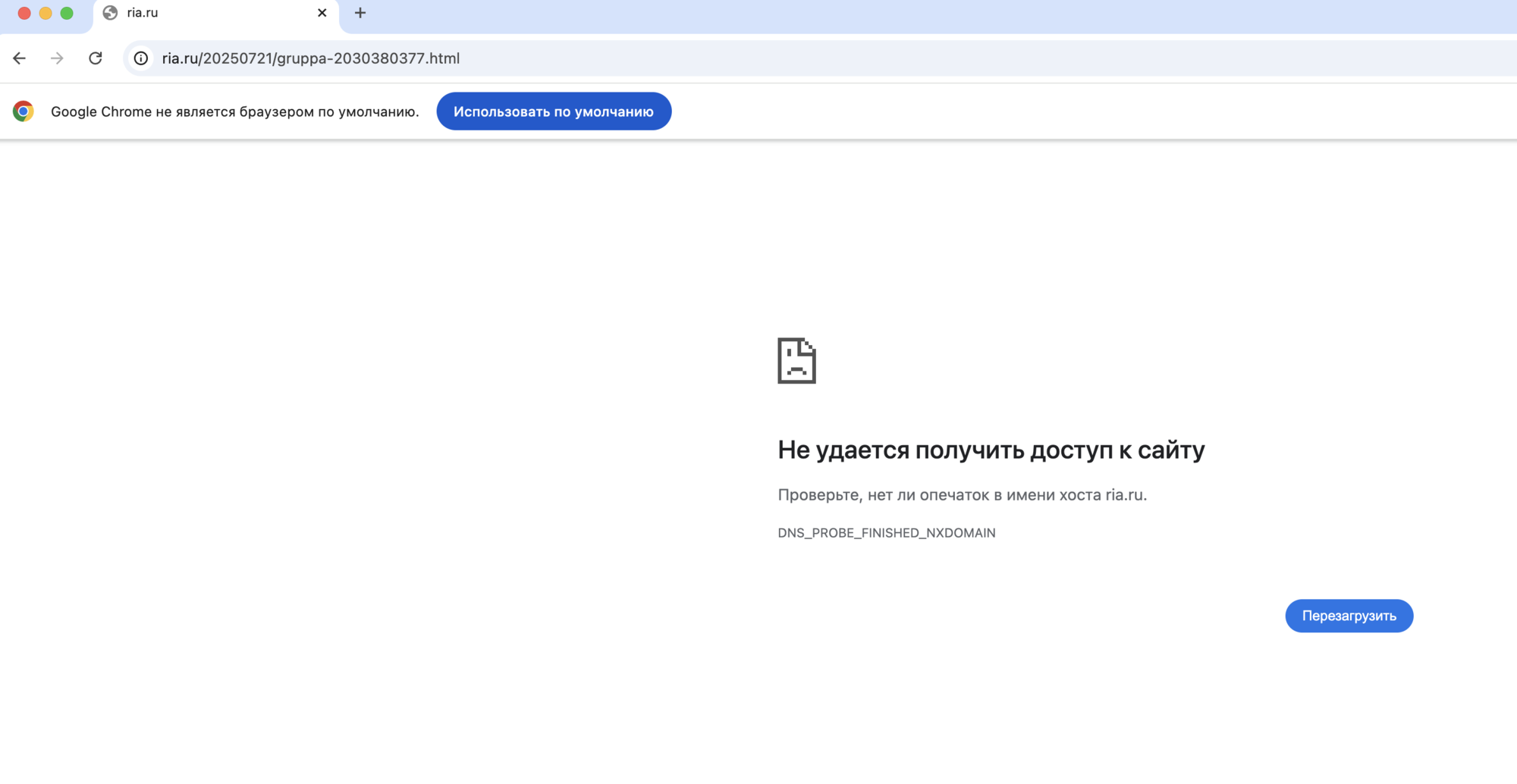Screen dimensions: 1517x784
Task: Click the globe favicon on ria.ru tab
Action: pyautogui.click(x=110, y=13)
